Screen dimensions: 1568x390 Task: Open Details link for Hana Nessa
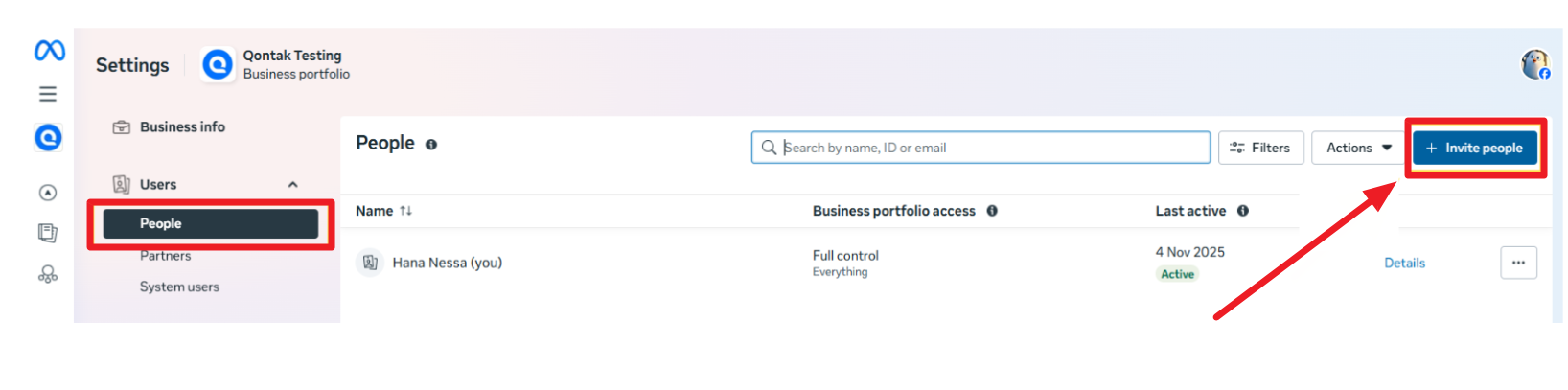pos(1404,263)
